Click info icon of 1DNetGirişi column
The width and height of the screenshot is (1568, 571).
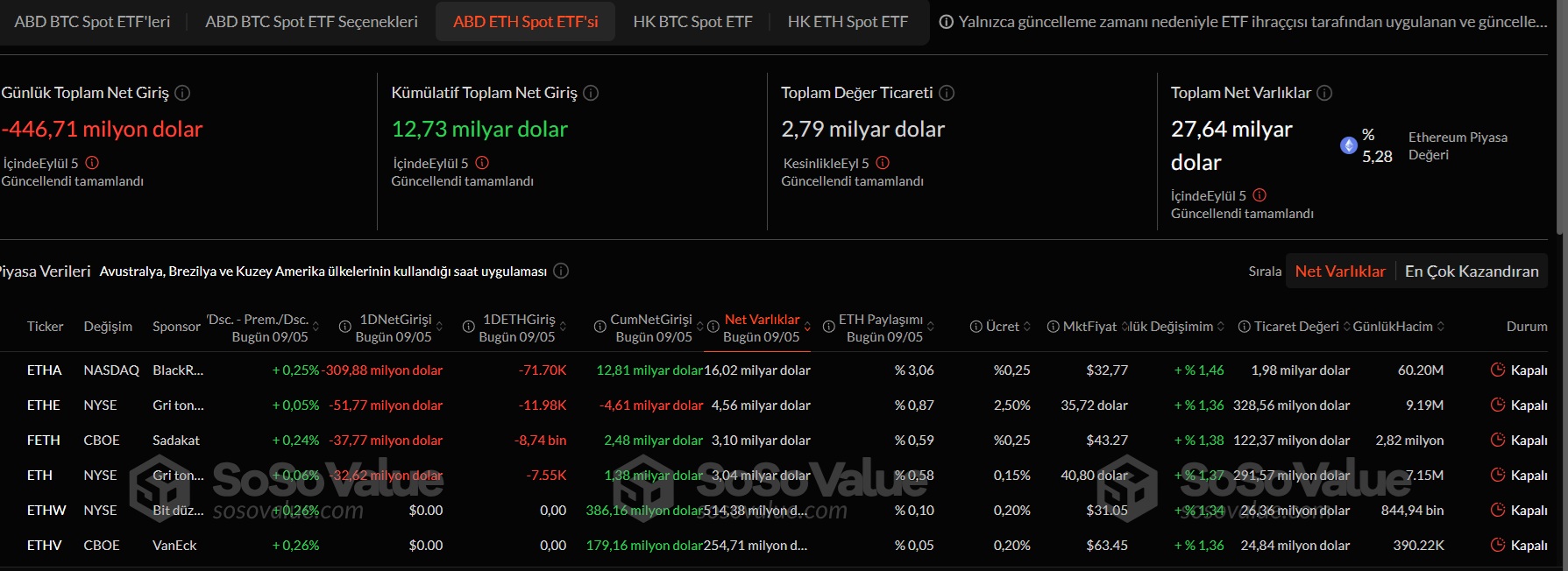pyautogui.click(x=344, y=327)
